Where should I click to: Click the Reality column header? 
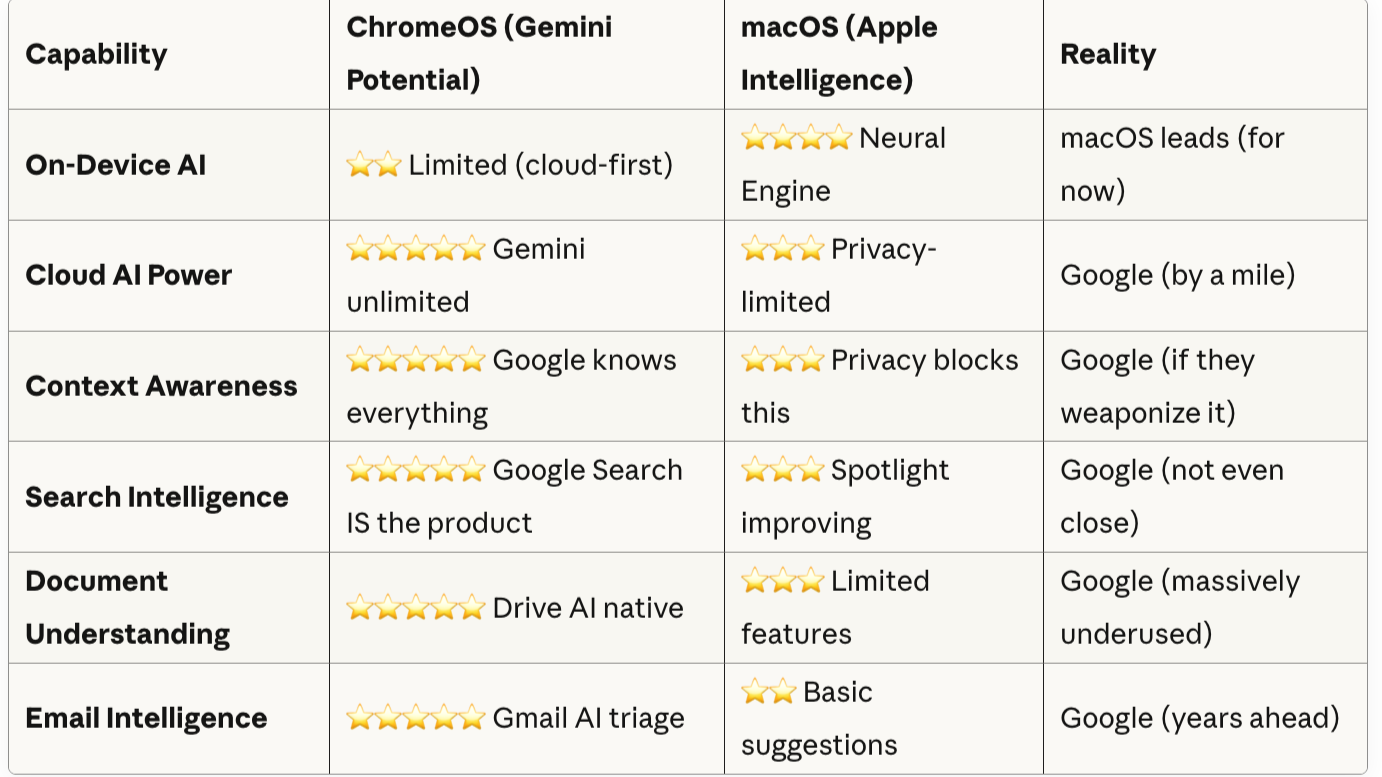coord(1108,54)
